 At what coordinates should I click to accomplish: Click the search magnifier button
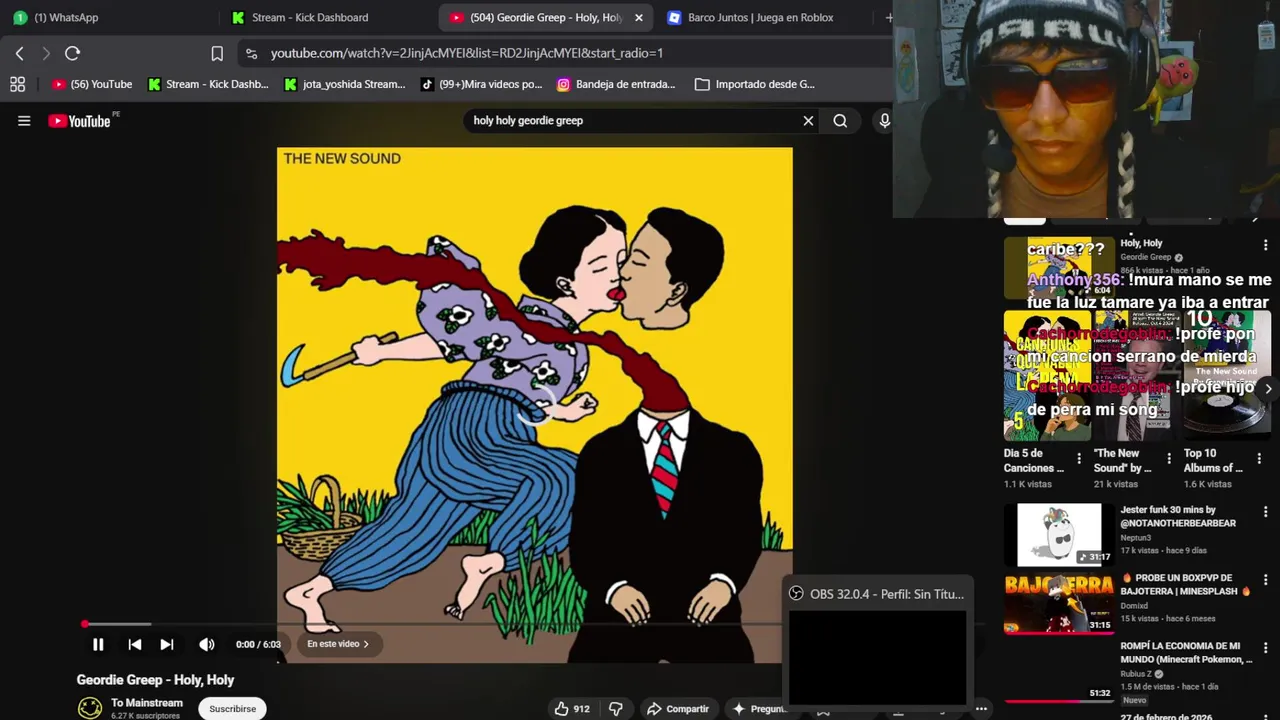click(x=840, y=121)
